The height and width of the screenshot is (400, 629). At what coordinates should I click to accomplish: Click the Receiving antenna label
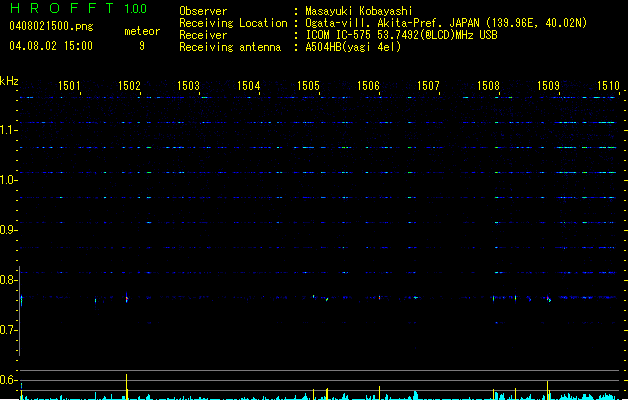click(230, 47)
